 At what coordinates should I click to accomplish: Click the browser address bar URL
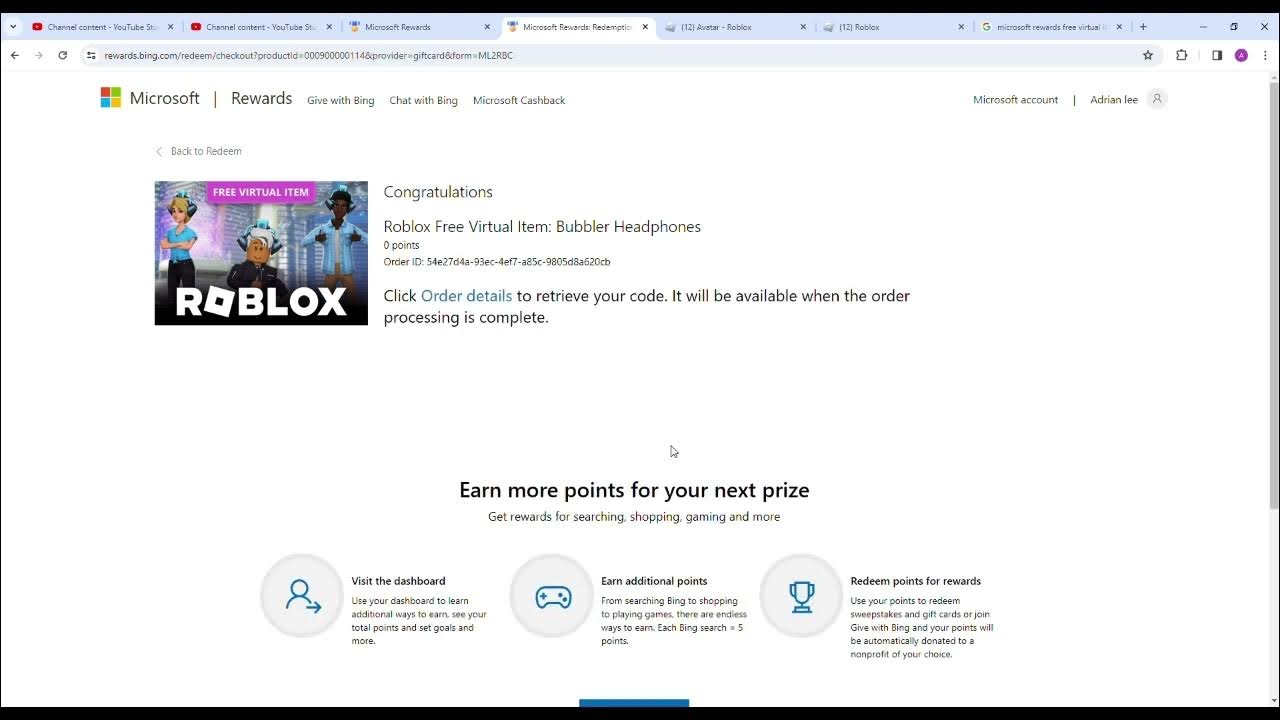(x=308, y=55)
